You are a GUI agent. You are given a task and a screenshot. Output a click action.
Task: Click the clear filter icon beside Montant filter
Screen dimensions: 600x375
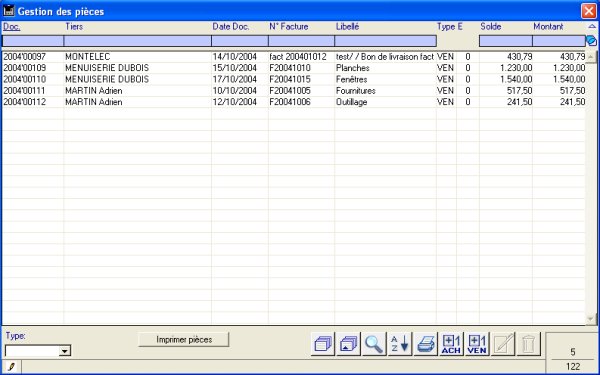point(591,41)
